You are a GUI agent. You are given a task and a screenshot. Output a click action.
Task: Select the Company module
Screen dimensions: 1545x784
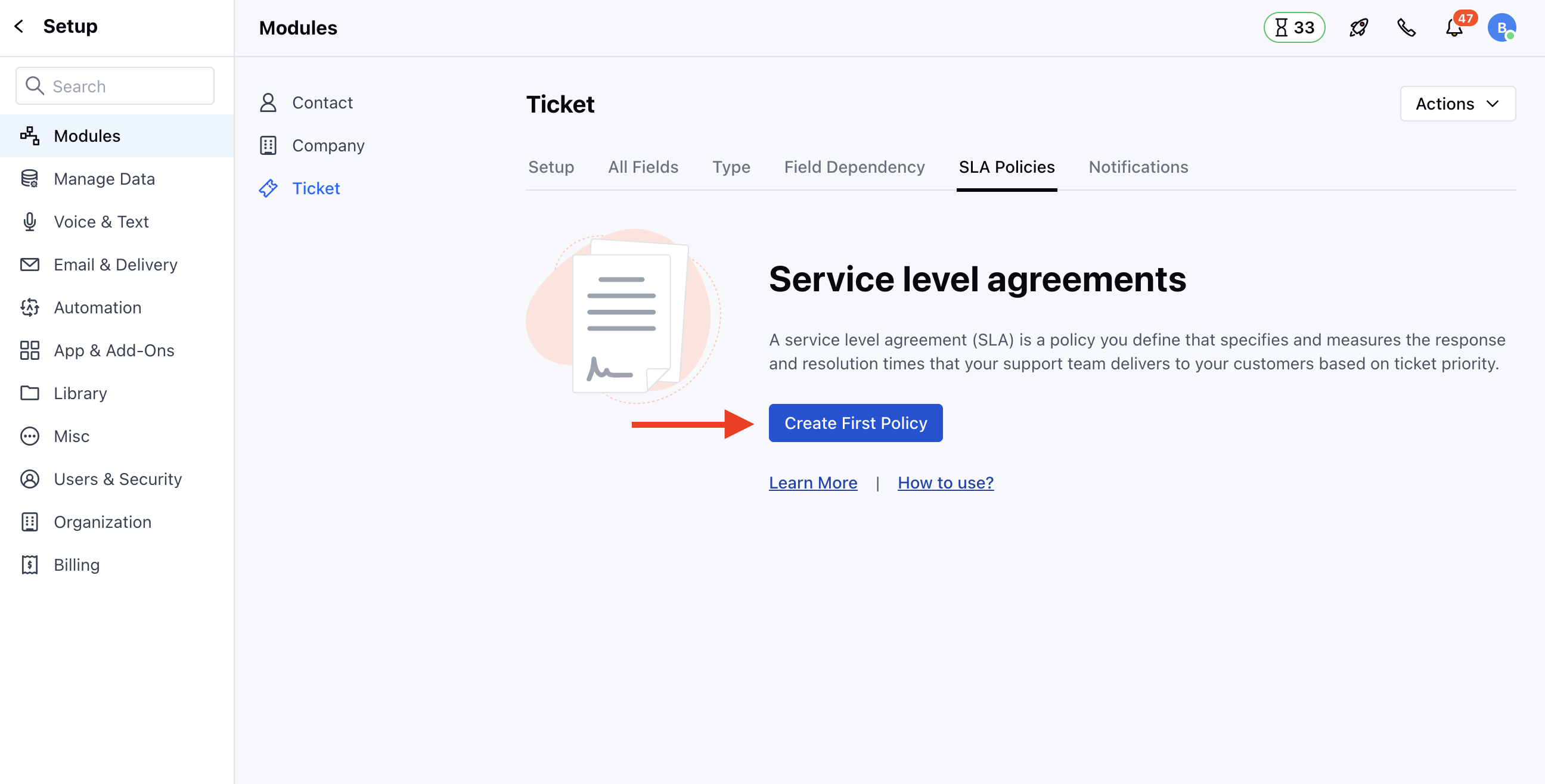click(327, 145)
